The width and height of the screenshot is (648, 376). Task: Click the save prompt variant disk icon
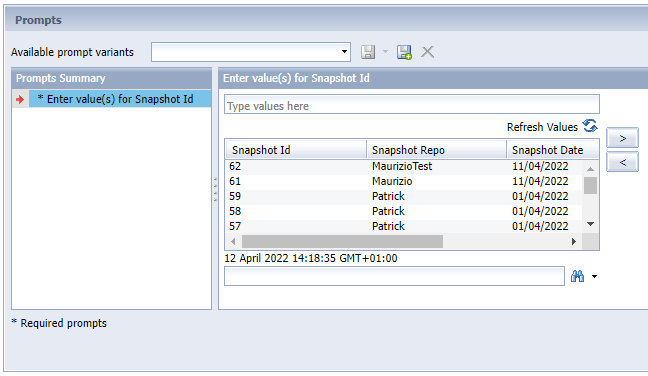[368, 52]
